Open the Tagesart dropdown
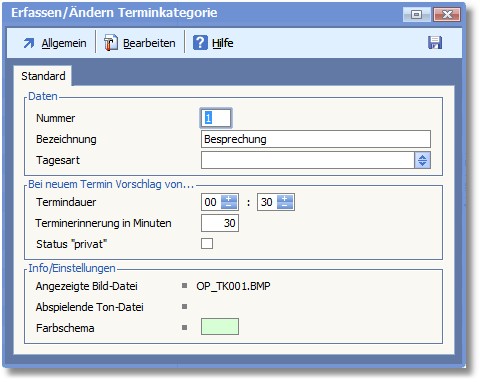Image resolution: width=480 pixels, height=382 pixels. tap(422, 160)
